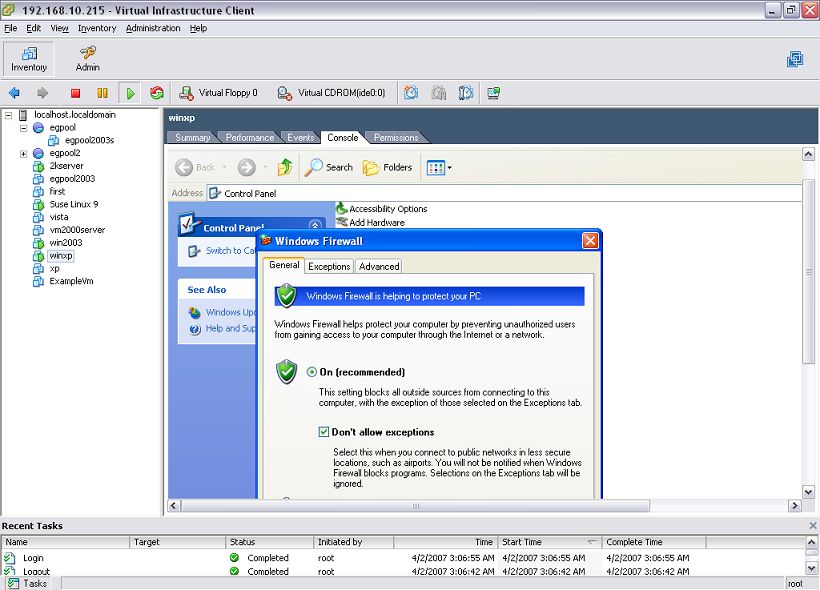The width and height of the screenshot is (820, 590).
Task: Click the remote console monitor icon
Action: (x=494, y=93)
